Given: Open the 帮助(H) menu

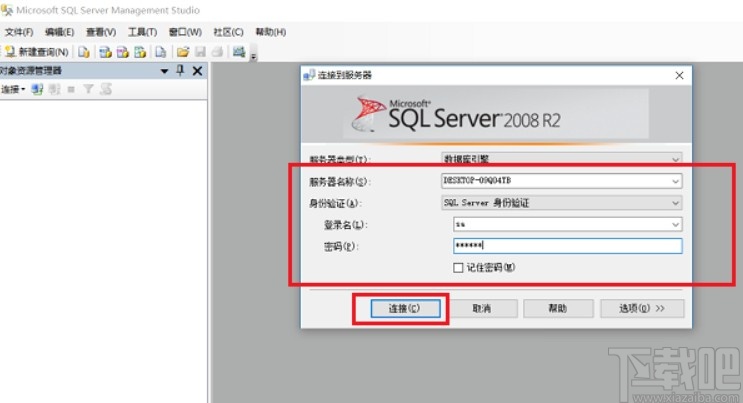Looking at the screenshot, I should click(x=271, y=32).
